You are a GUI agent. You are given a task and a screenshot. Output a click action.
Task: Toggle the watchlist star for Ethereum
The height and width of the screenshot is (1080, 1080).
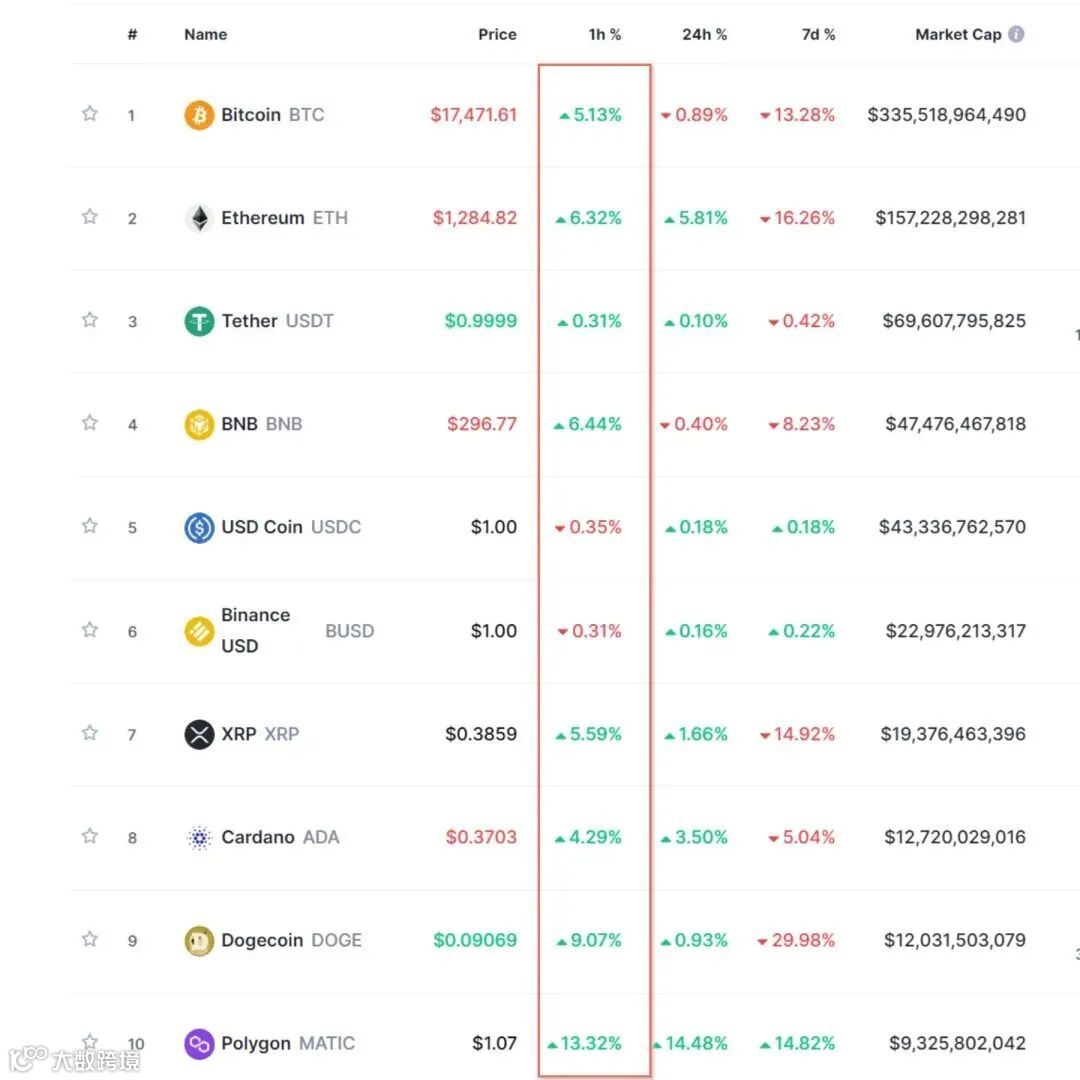pos(90,217)
